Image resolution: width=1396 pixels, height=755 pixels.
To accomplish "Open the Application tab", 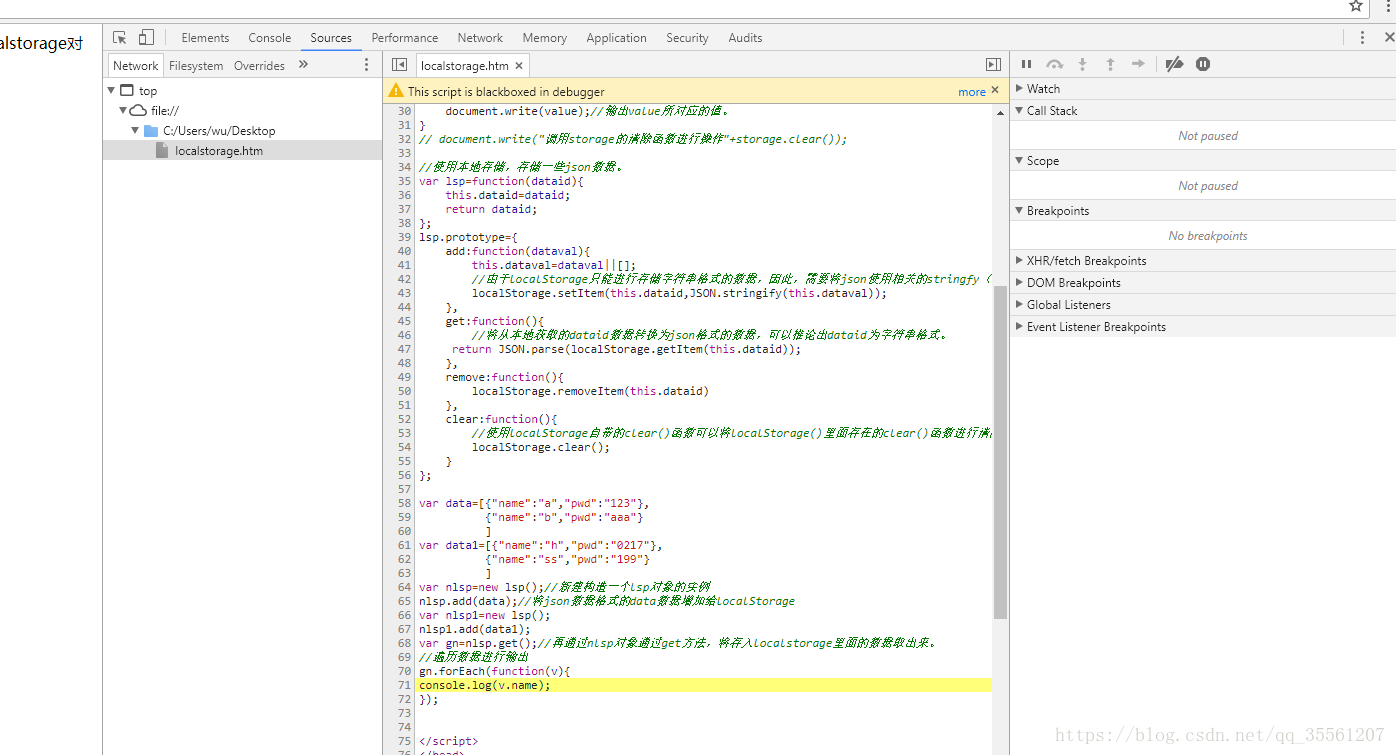I will (616, 38).
